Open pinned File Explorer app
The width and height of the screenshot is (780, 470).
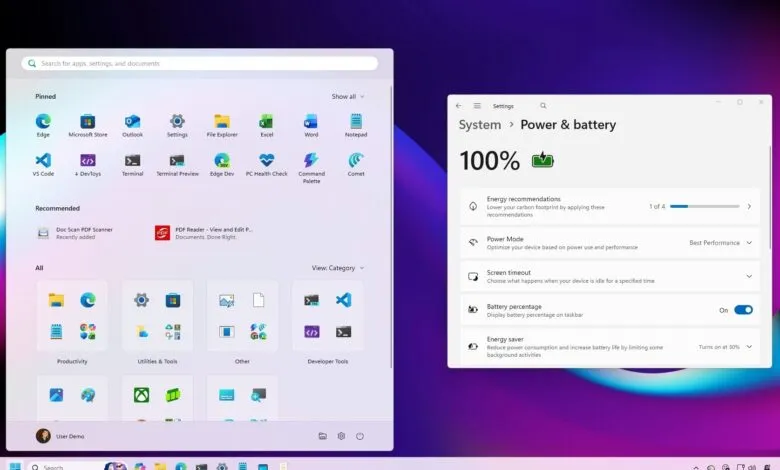click(222, 125)
